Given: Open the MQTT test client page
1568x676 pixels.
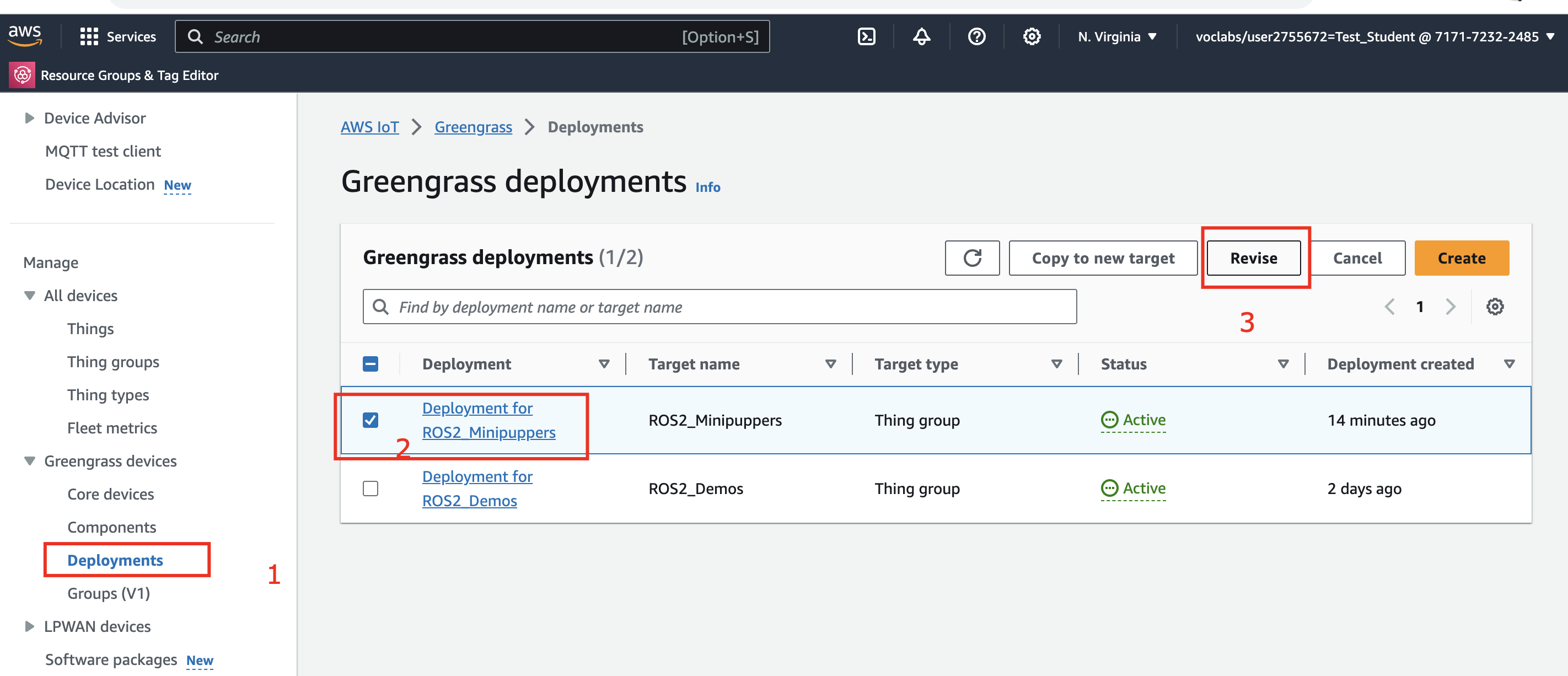Looking at the screenshot, I should pos(102,151).
